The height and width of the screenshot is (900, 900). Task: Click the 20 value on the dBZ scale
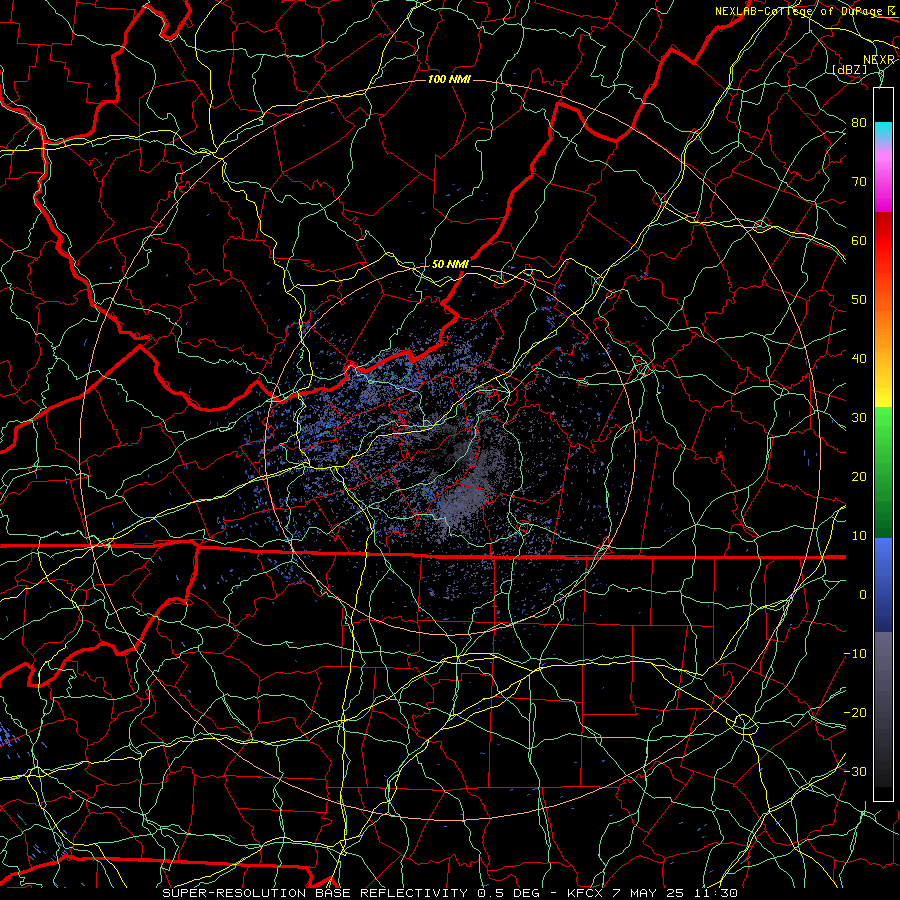point(859,477)
